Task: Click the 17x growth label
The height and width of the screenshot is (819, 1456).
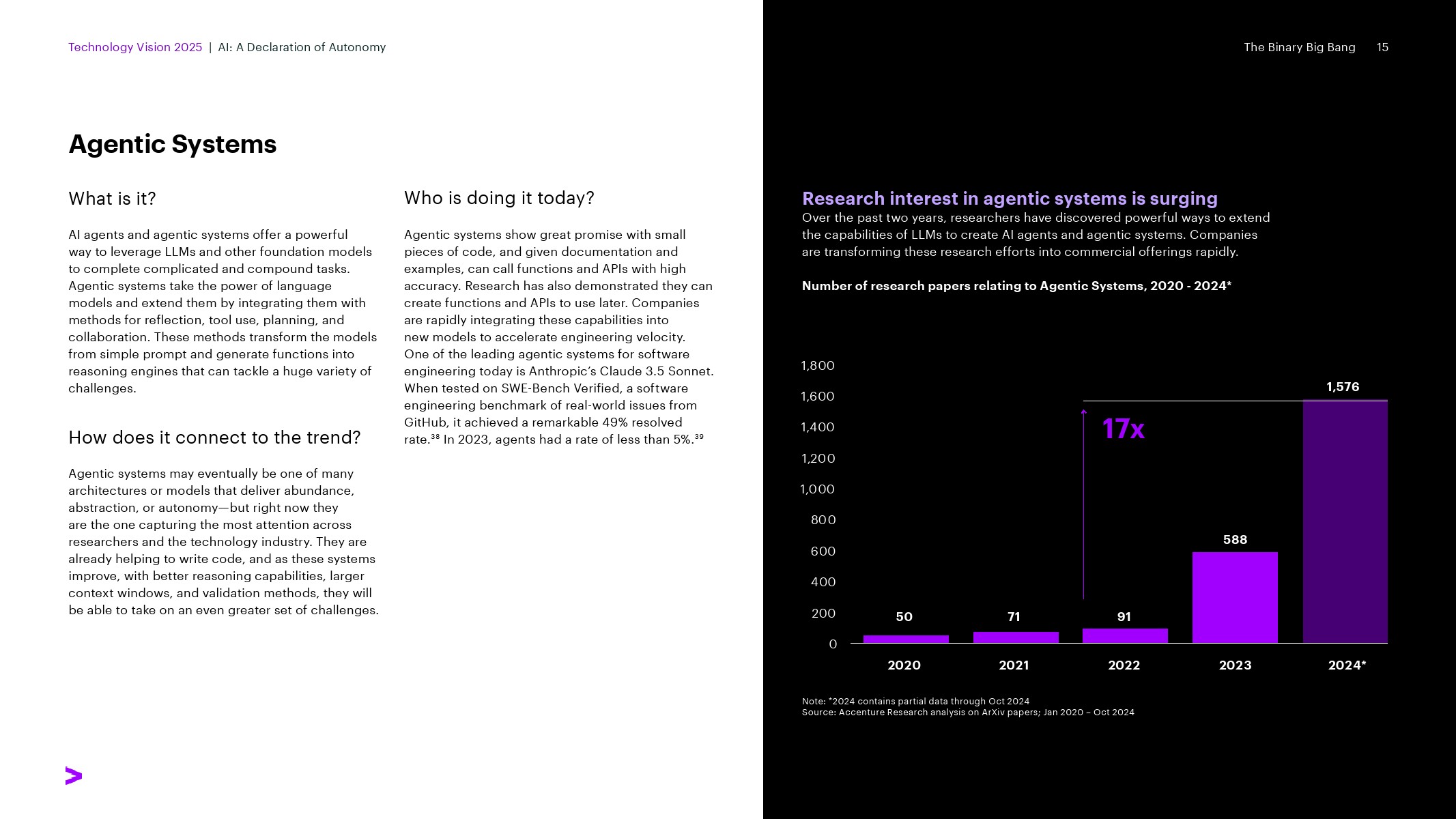Action: [1123, 429]
